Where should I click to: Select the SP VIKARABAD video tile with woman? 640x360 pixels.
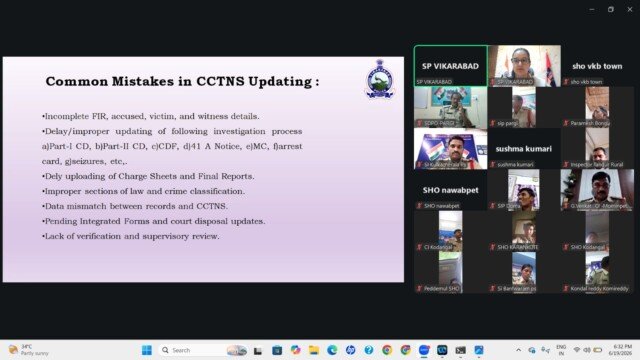524,66
